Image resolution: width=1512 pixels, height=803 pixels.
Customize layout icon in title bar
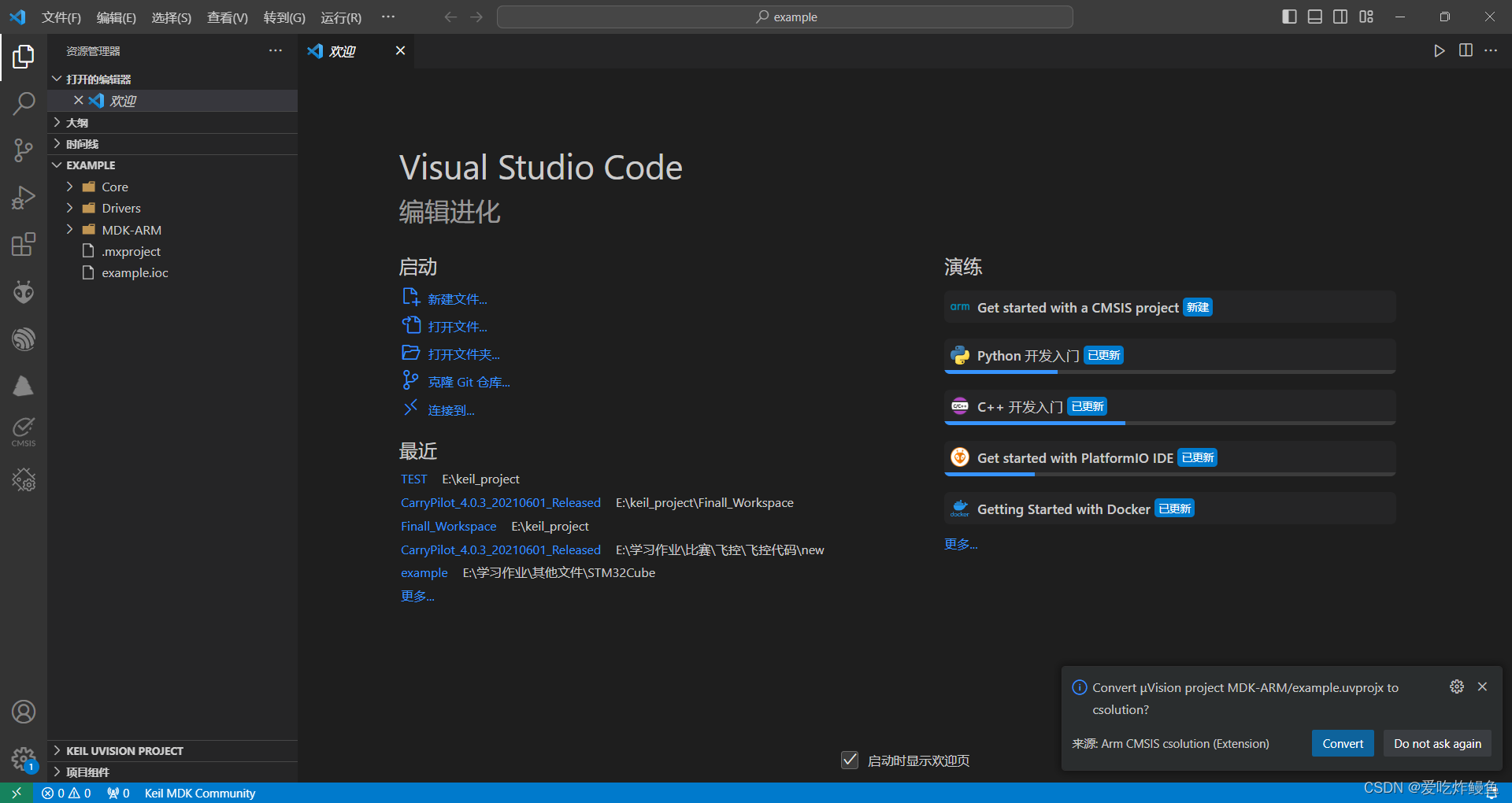click(1366, 17)
